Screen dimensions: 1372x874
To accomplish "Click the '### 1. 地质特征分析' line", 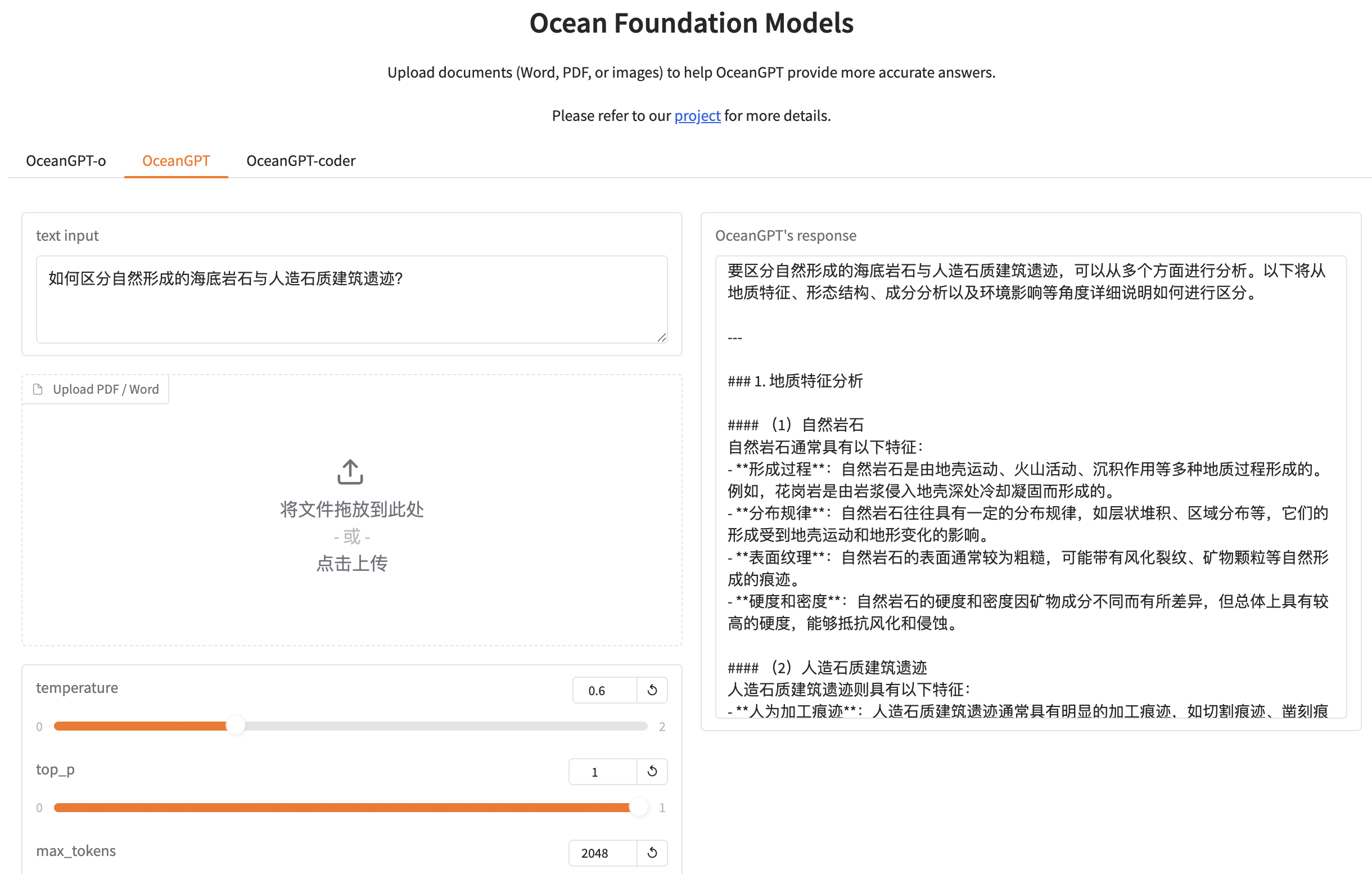I will point(795,381).
